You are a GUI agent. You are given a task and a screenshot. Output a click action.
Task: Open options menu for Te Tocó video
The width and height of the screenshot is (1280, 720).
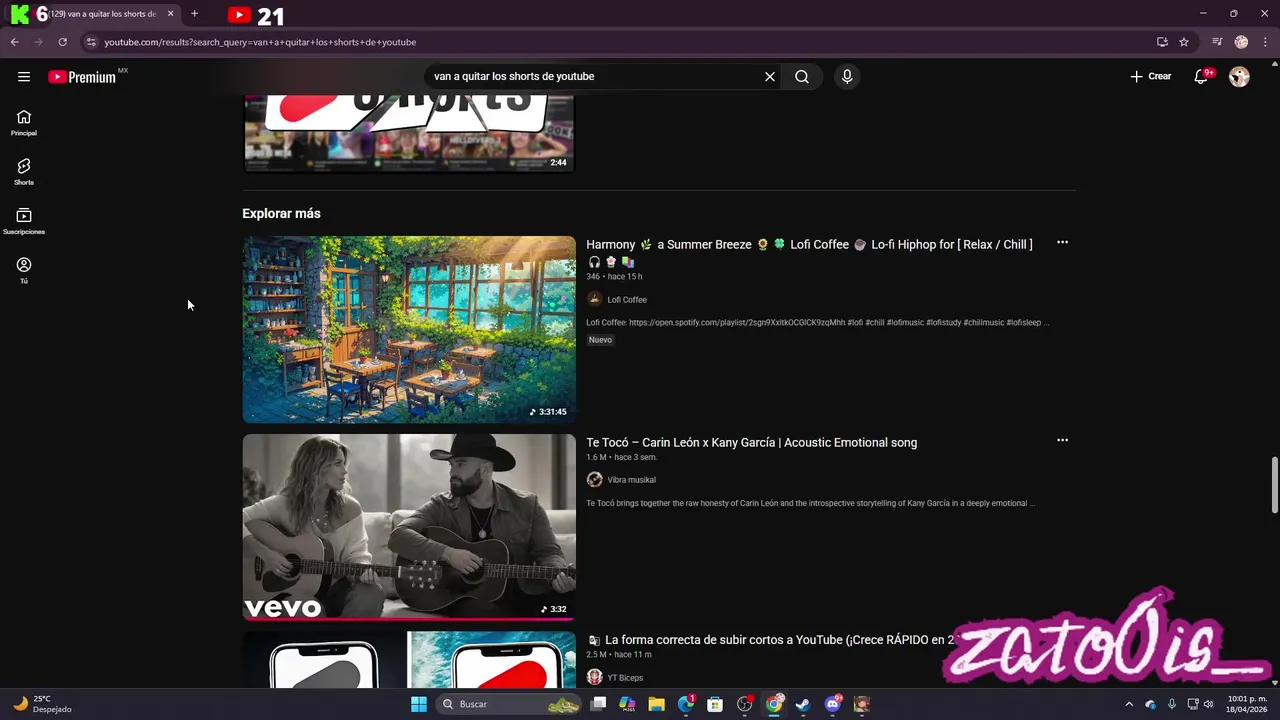pyautogui.click(x=1062, y=440)
